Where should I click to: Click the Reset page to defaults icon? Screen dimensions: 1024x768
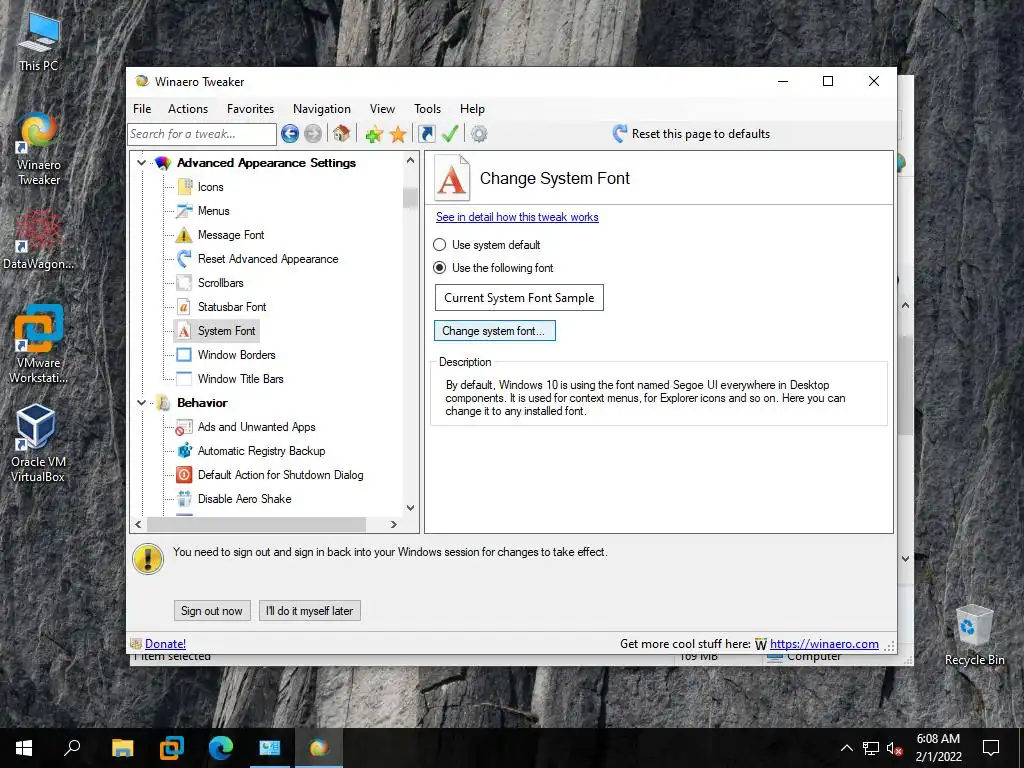tap(620, 134)
